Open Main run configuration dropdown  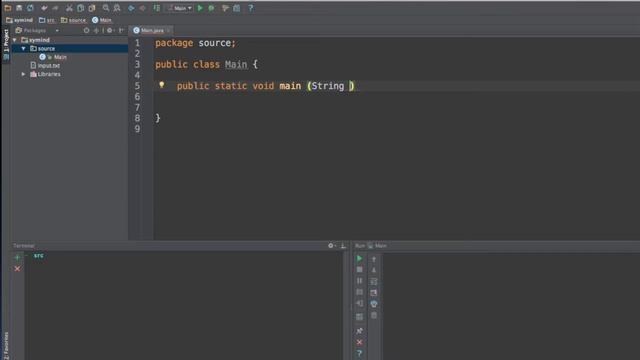point(180,8)
